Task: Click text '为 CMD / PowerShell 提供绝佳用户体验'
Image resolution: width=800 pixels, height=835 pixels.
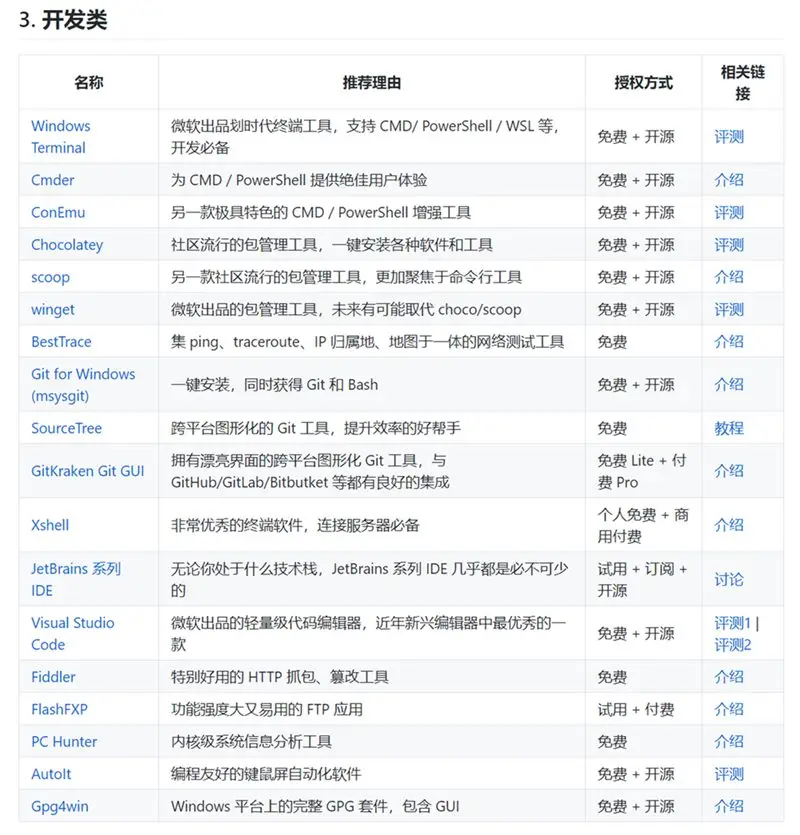Action: pos(299,180)
